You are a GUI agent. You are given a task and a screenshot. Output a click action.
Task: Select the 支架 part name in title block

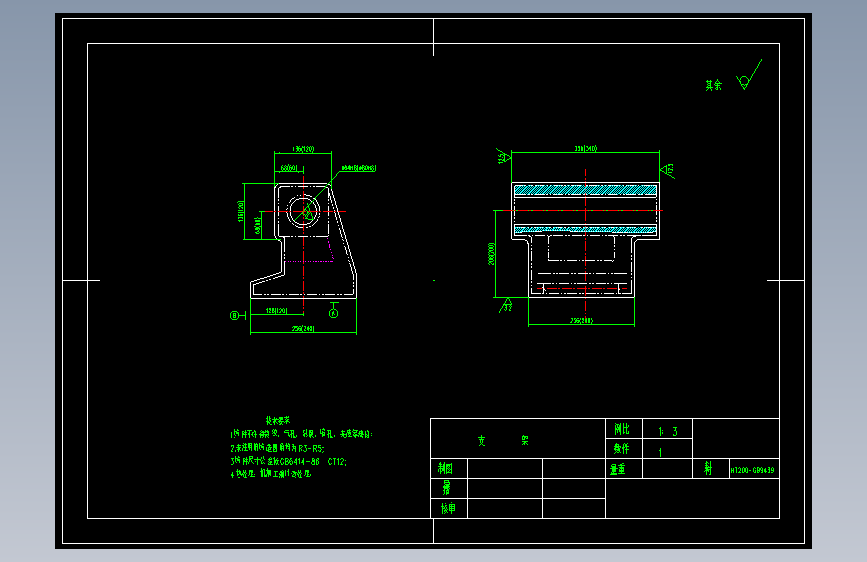[503, 441]
